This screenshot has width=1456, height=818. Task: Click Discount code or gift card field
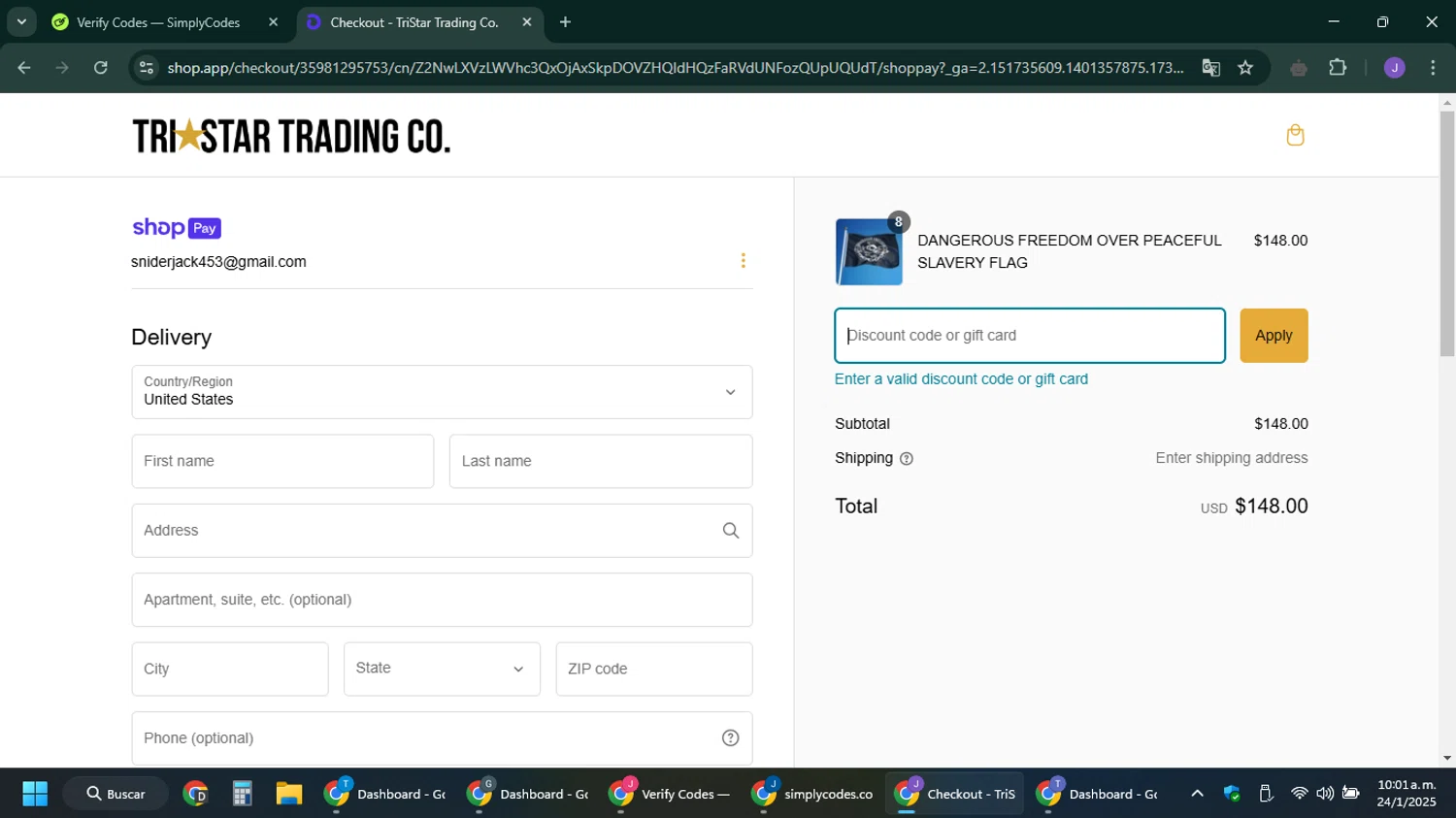click(x=1030, y=336)
